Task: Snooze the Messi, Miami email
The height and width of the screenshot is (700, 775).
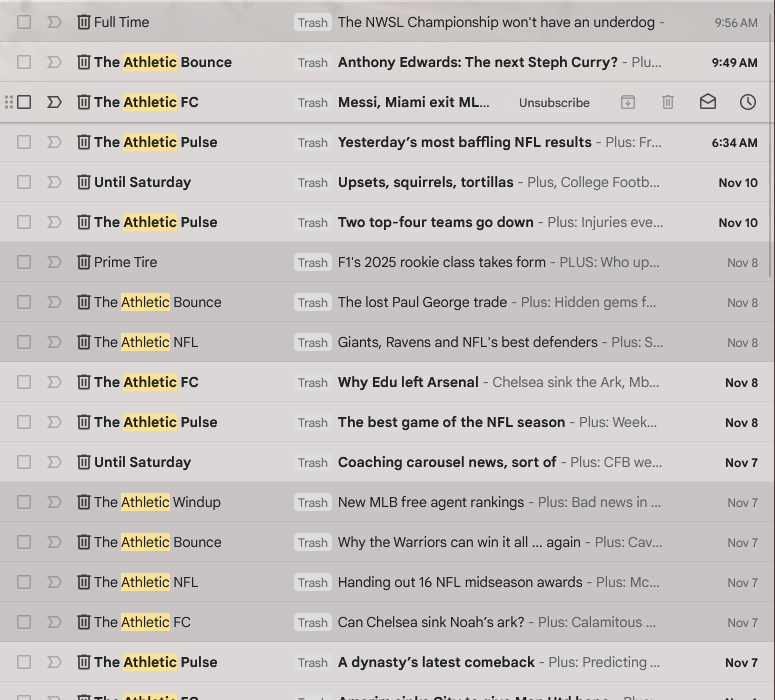Action: click(748, 102)
